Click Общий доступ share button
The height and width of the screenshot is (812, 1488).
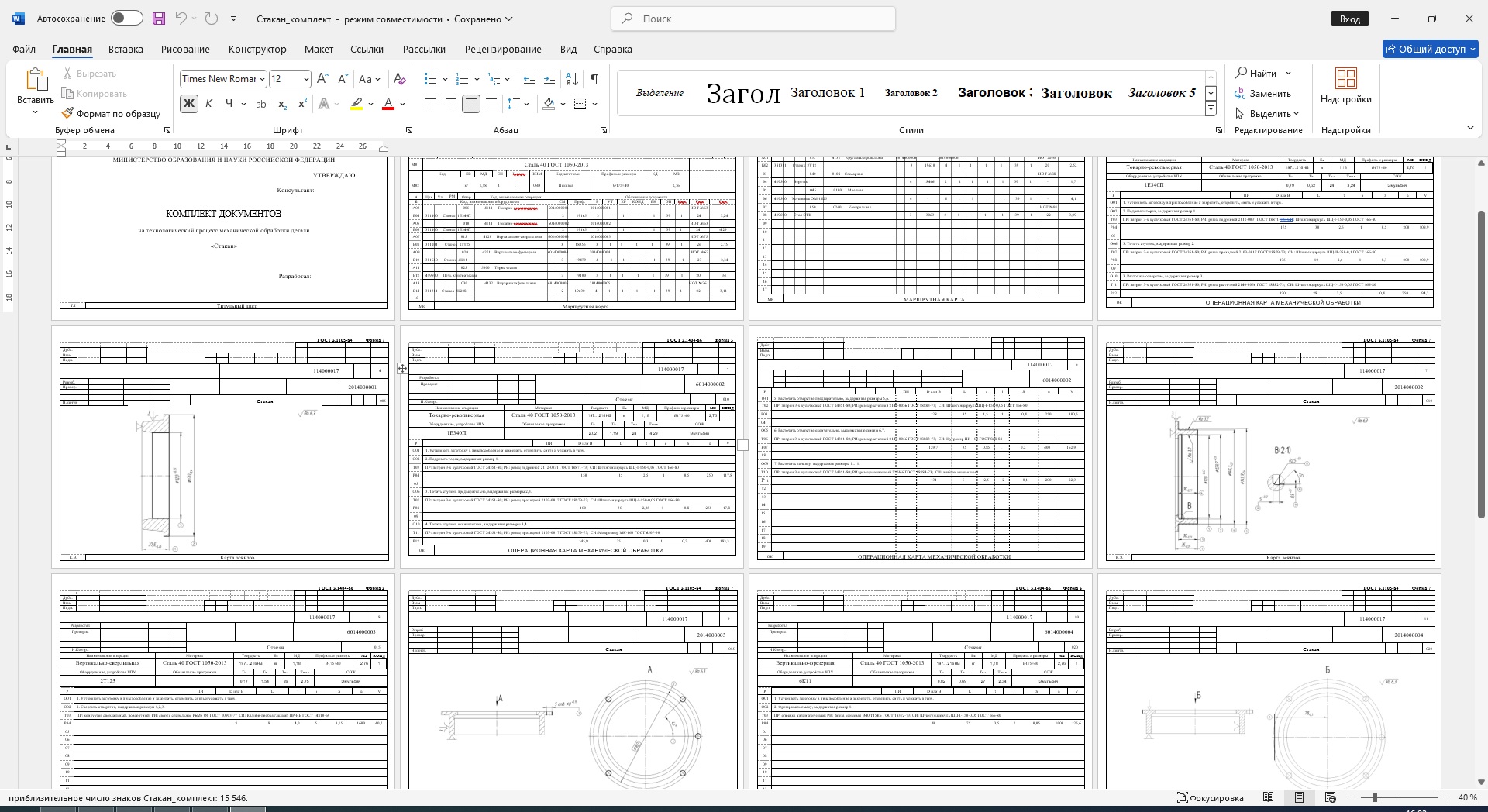point(1431,49)
